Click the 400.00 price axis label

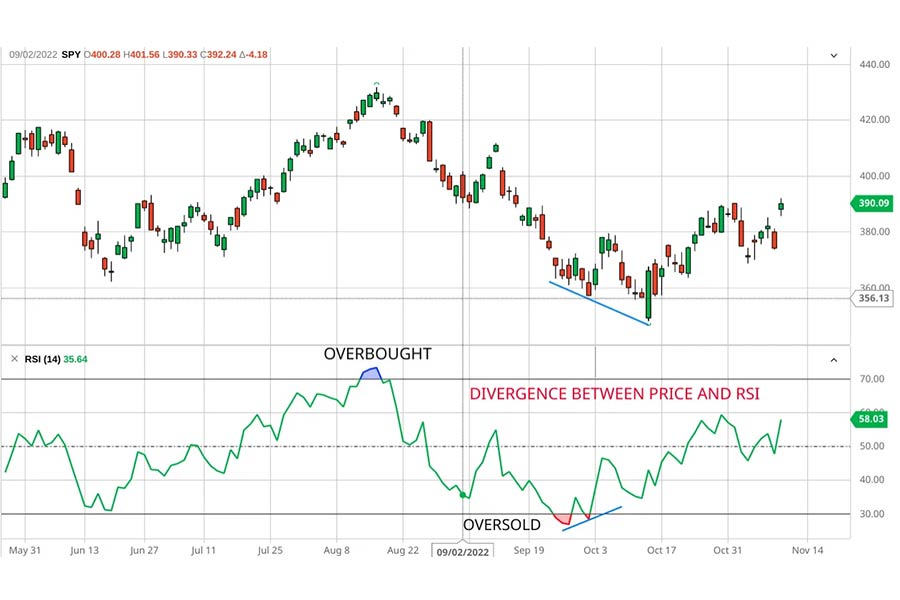click(875, 176)
